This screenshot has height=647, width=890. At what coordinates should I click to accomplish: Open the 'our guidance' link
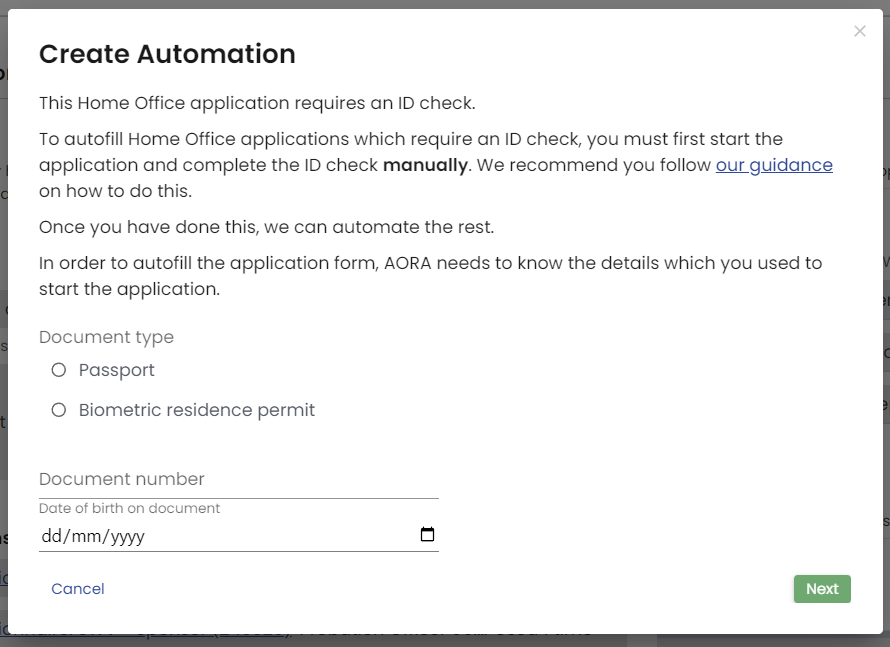pos(774,165)
